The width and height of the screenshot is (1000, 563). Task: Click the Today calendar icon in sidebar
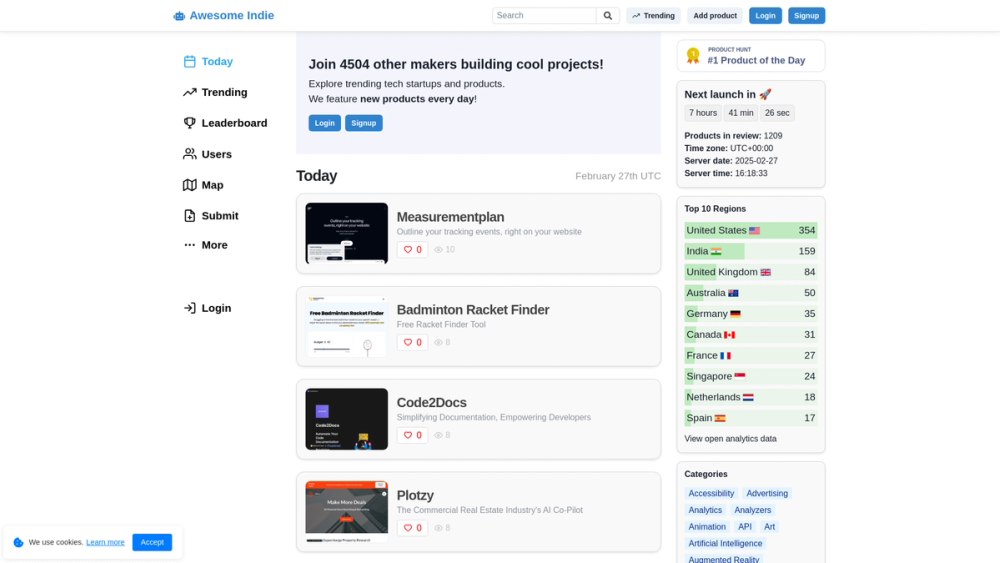tap(189, 61)
